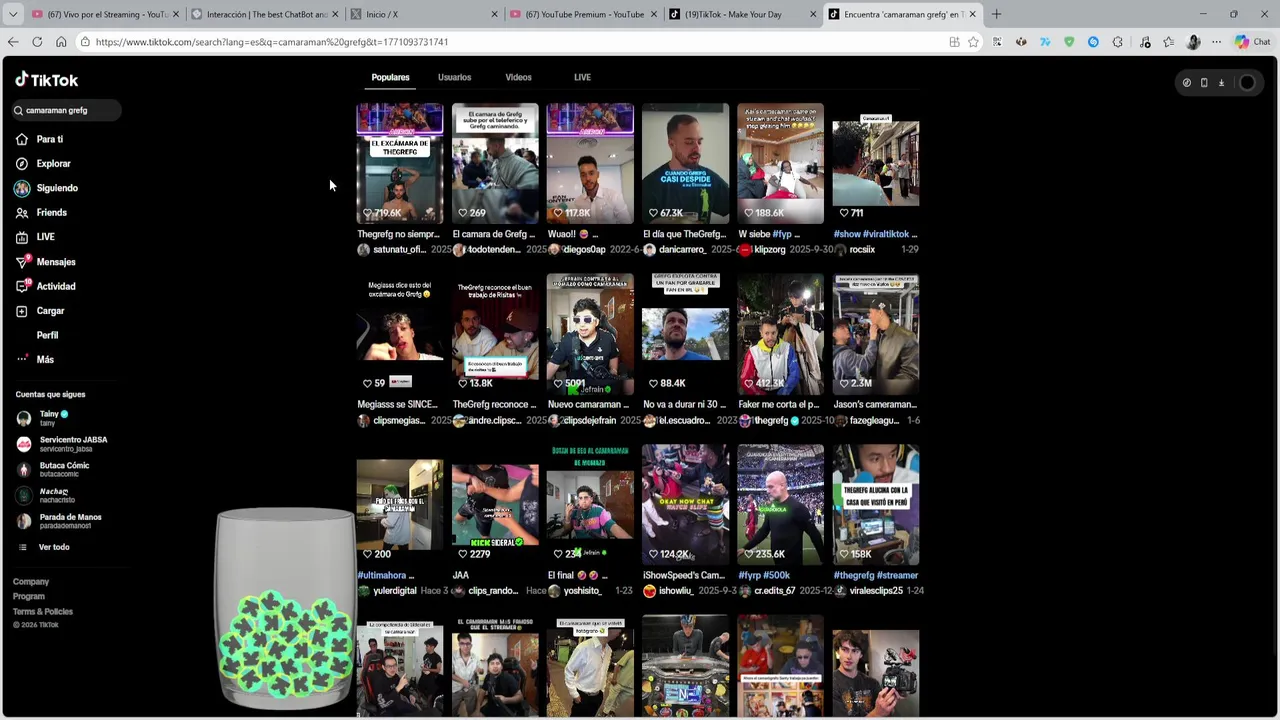Open Servicentro JABSA followed account

tap(62, 443)
